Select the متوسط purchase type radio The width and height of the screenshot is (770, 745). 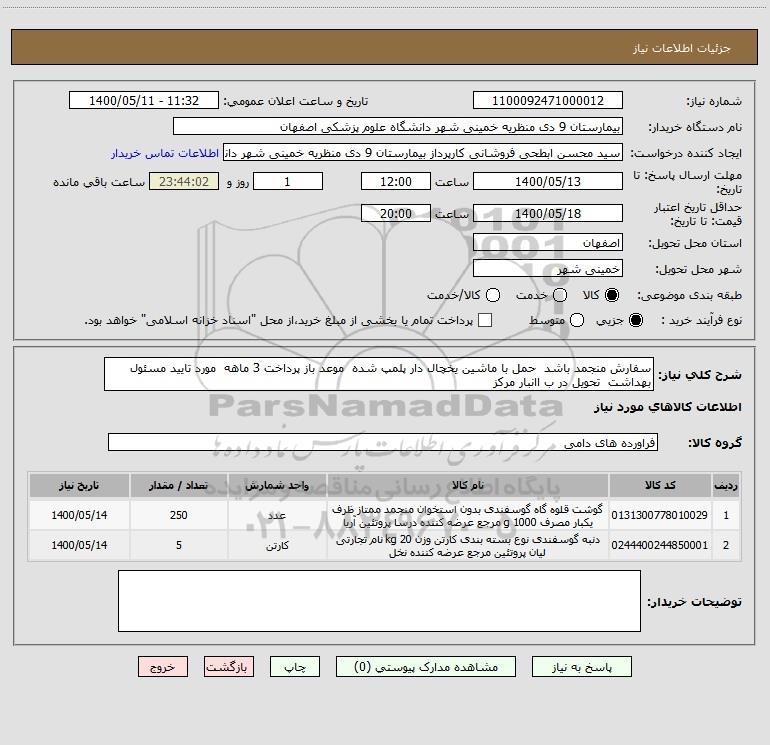tap(577, 321)
